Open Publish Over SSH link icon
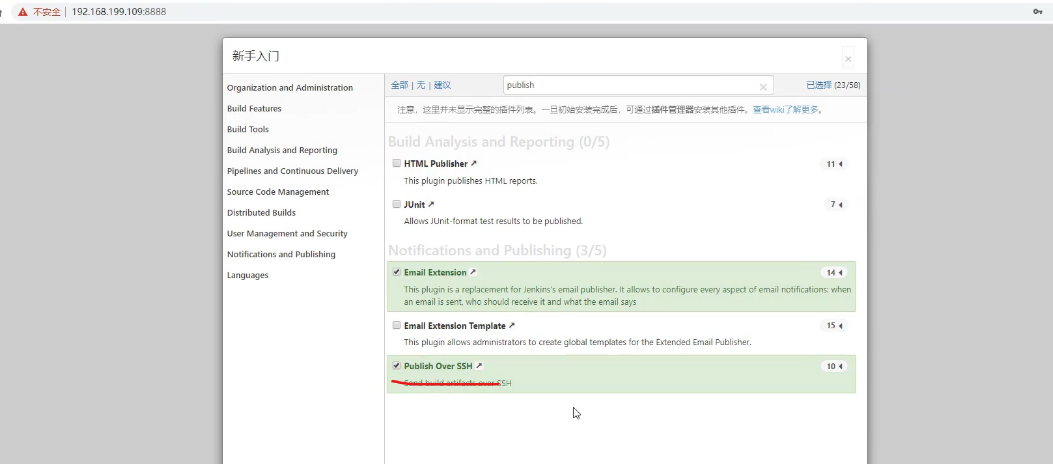Viewport: 1053px width, 464px height. click(479, 366)
